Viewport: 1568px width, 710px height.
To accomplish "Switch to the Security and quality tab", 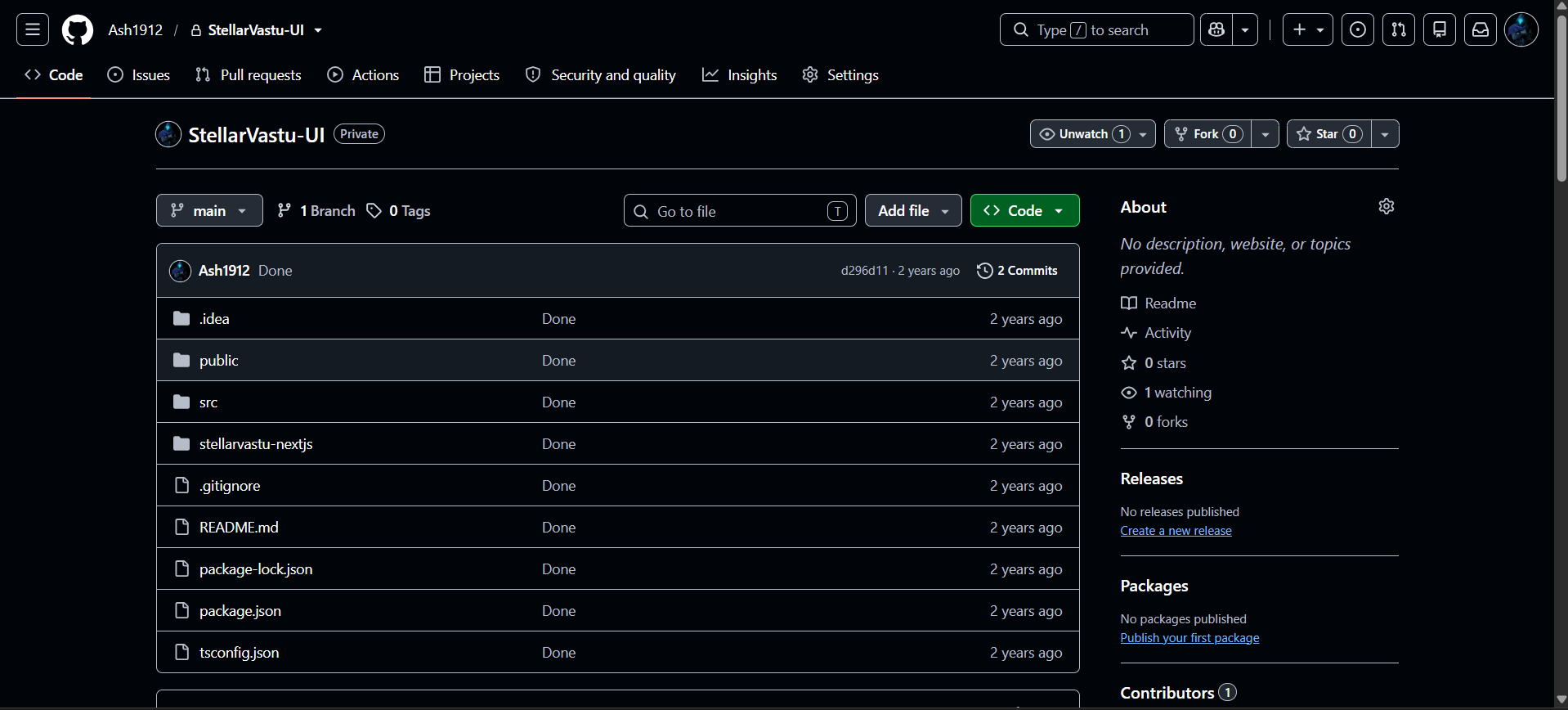I will pyautogui.click(x=601, y=75).
